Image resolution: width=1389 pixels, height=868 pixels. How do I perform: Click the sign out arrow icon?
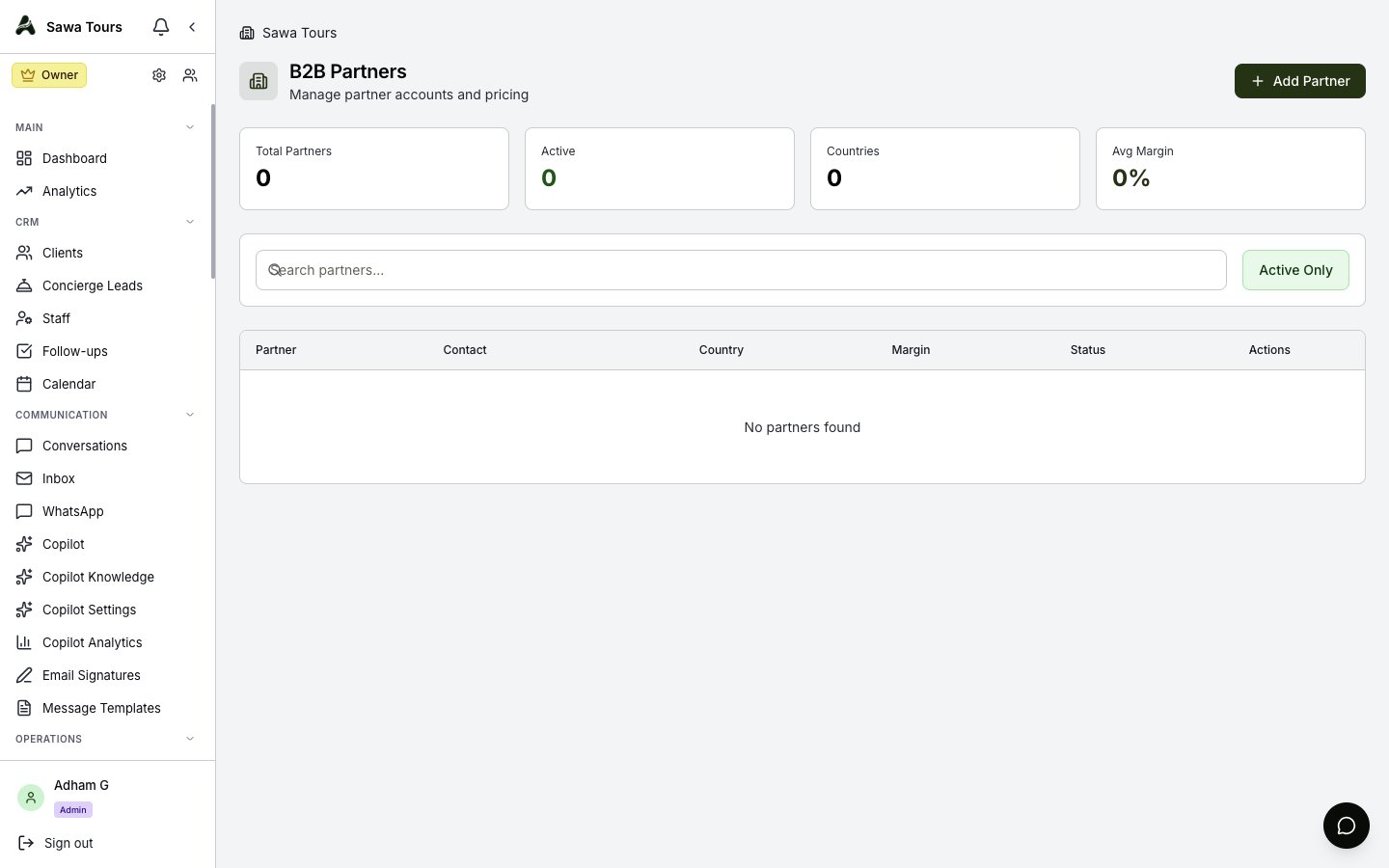point(26,843)
